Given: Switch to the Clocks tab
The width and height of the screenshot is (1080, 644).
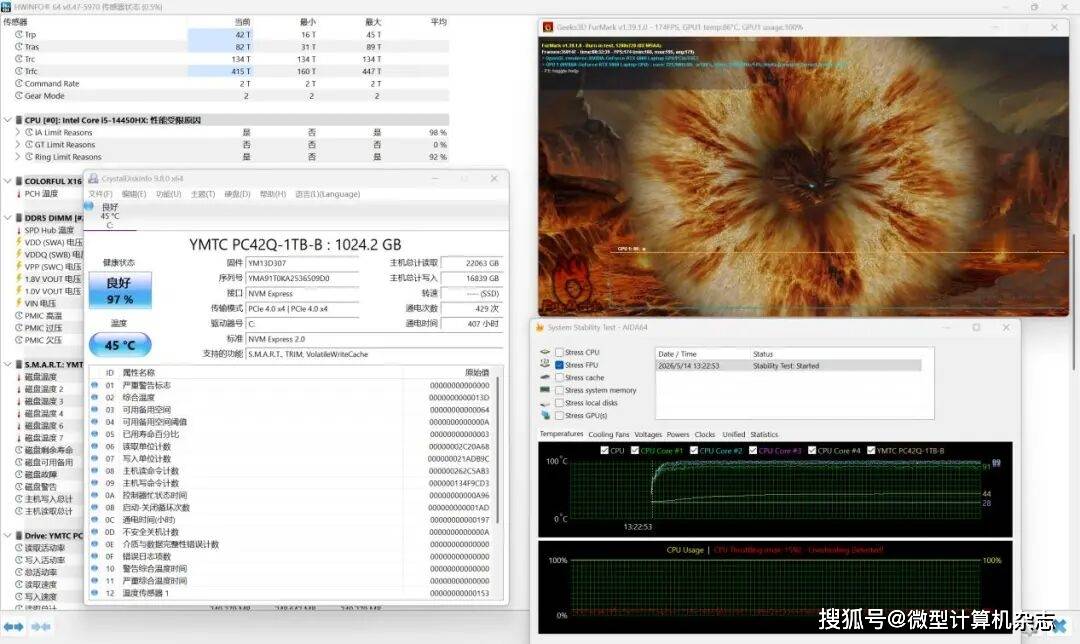Looking at the screenshot, I should pyautogui.click(x=705, y=435).
